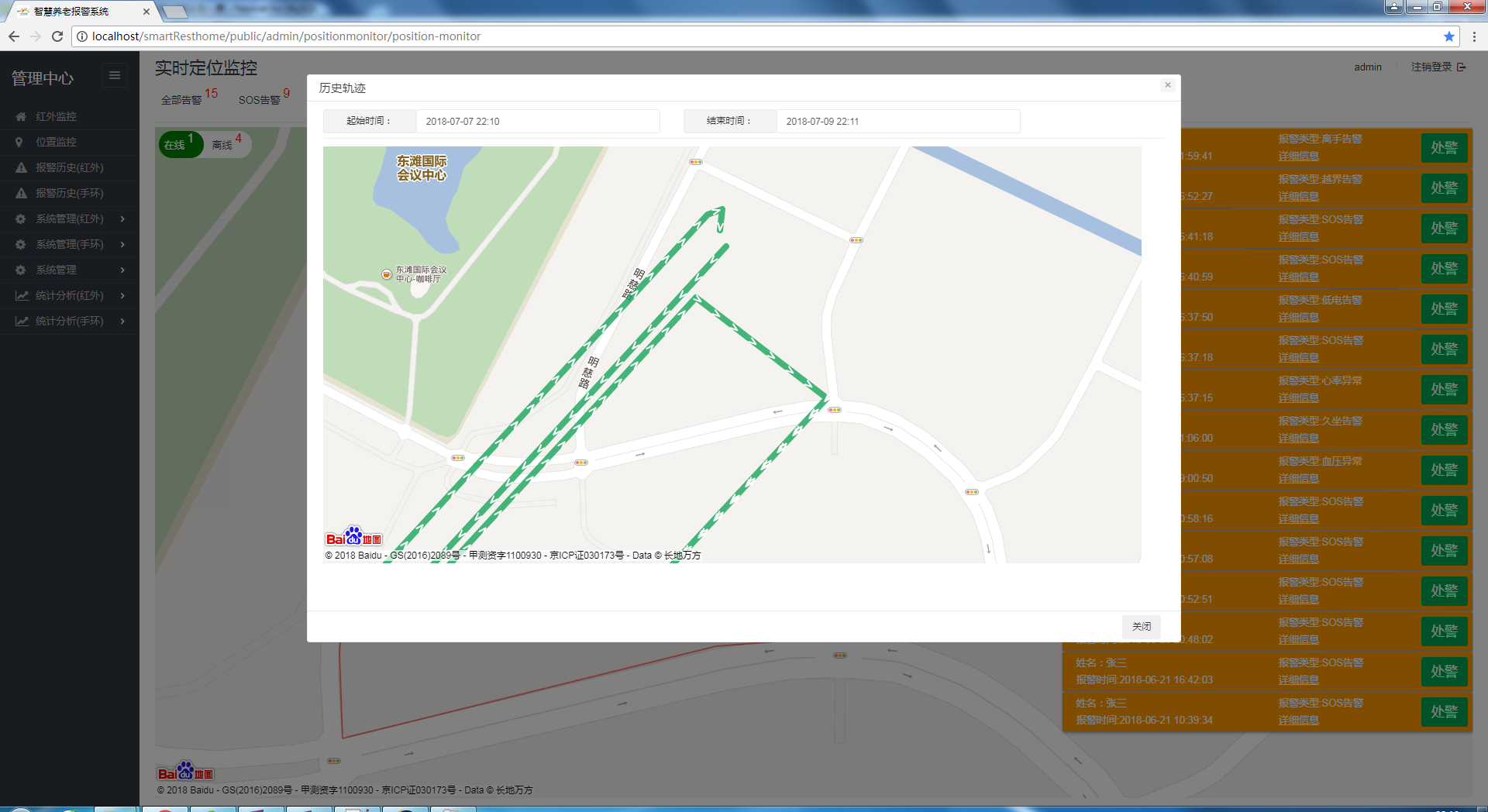Open 详细信息 for the 离手告警 alarm

click(x=1298, y=156)
